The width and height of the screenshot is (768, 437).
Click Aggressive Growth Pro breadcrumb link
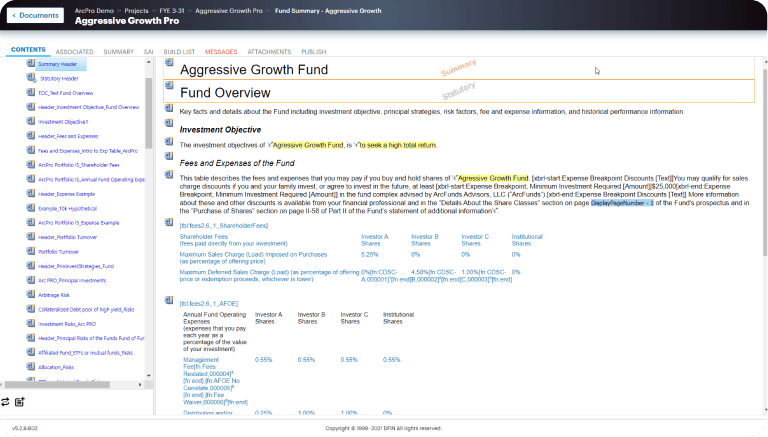pyautogui.click(x=229, y=10)
